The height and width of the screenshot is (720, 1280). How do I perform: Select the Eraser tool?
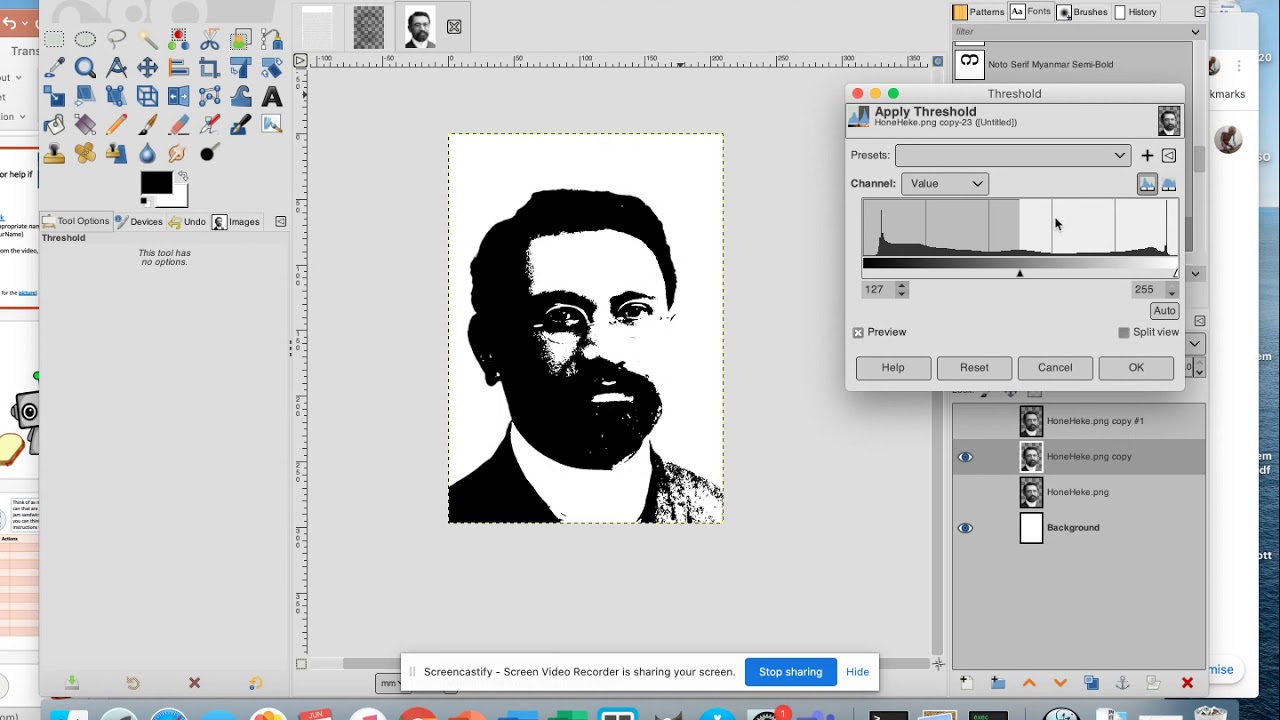pyautogui.click(x=178, y=125)
